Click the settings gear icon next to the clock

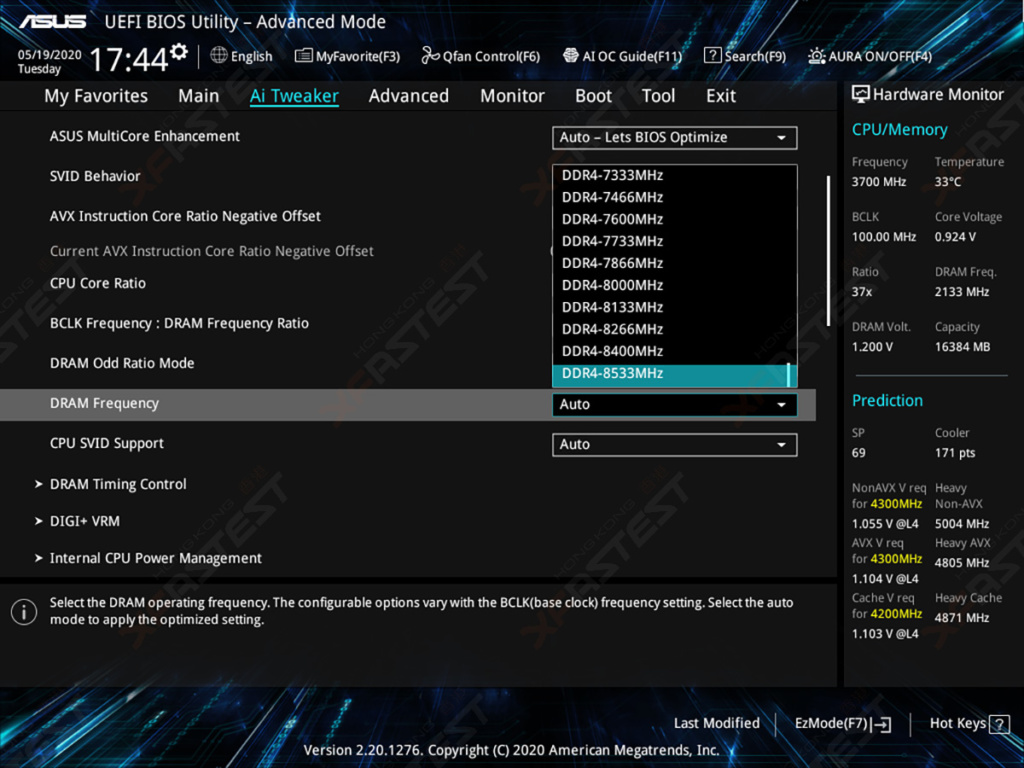click(x=178, y=52)
